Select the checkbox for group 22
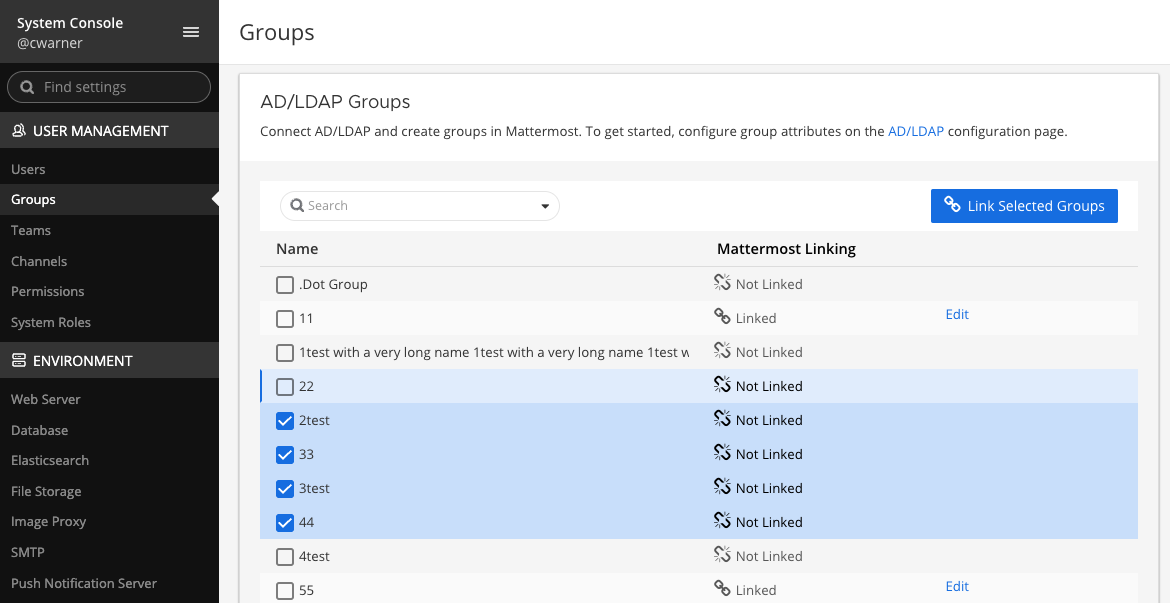Image resolution: width=1170 pixels, height=603 pixels. click(285, 386)
